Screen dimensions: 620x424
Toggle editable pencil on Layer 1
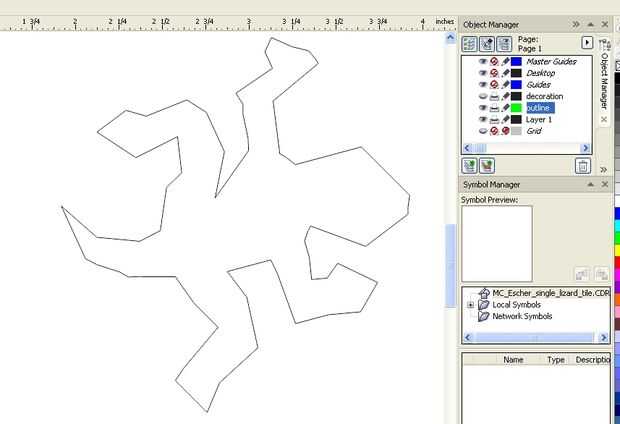click(x=505, y=119)
